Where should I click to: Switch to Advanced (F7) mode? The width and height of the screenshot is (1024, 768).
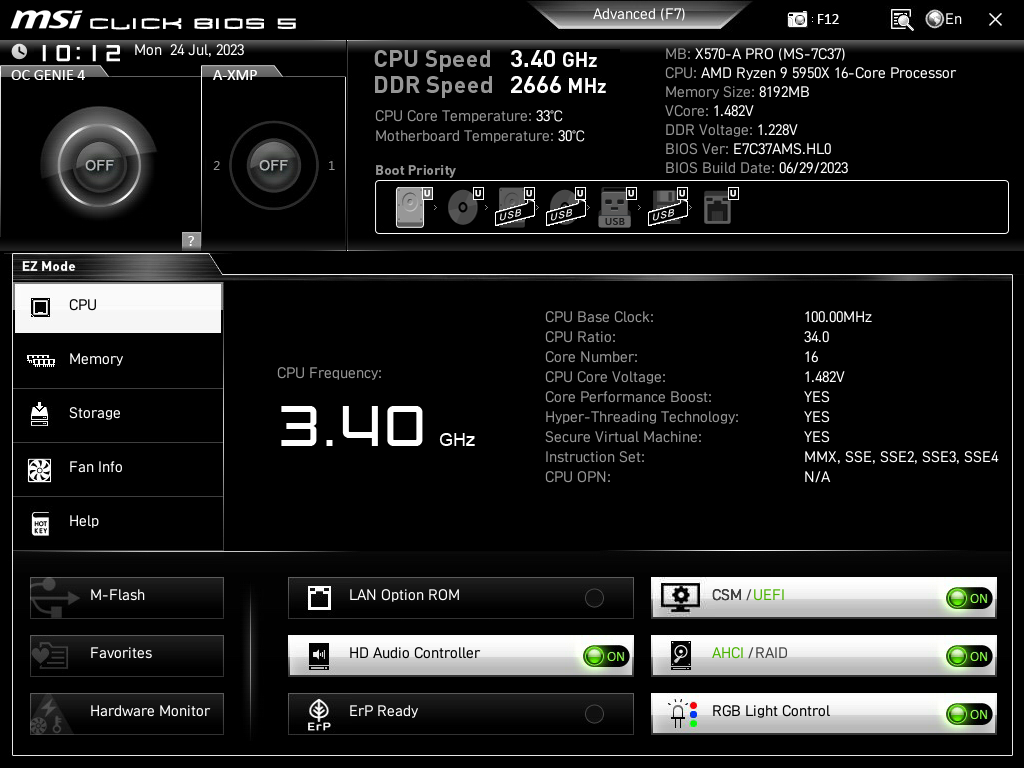tap(639, 14)
